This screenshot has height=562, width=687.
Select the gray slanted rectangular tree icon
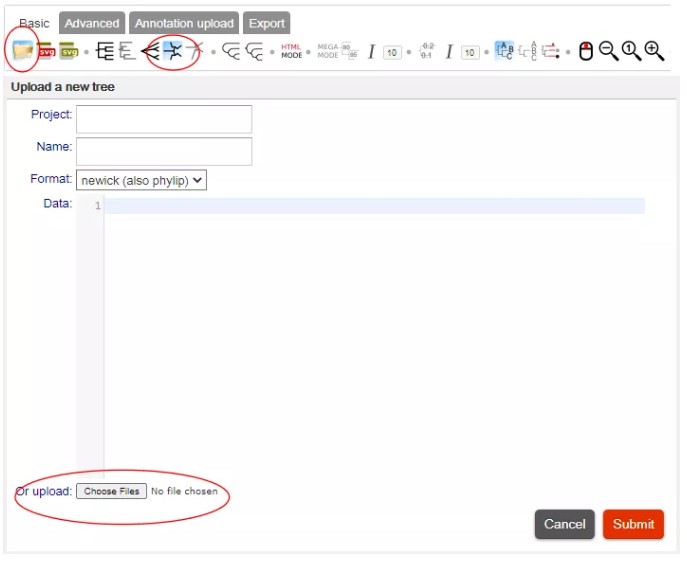[x=127, y=51]
